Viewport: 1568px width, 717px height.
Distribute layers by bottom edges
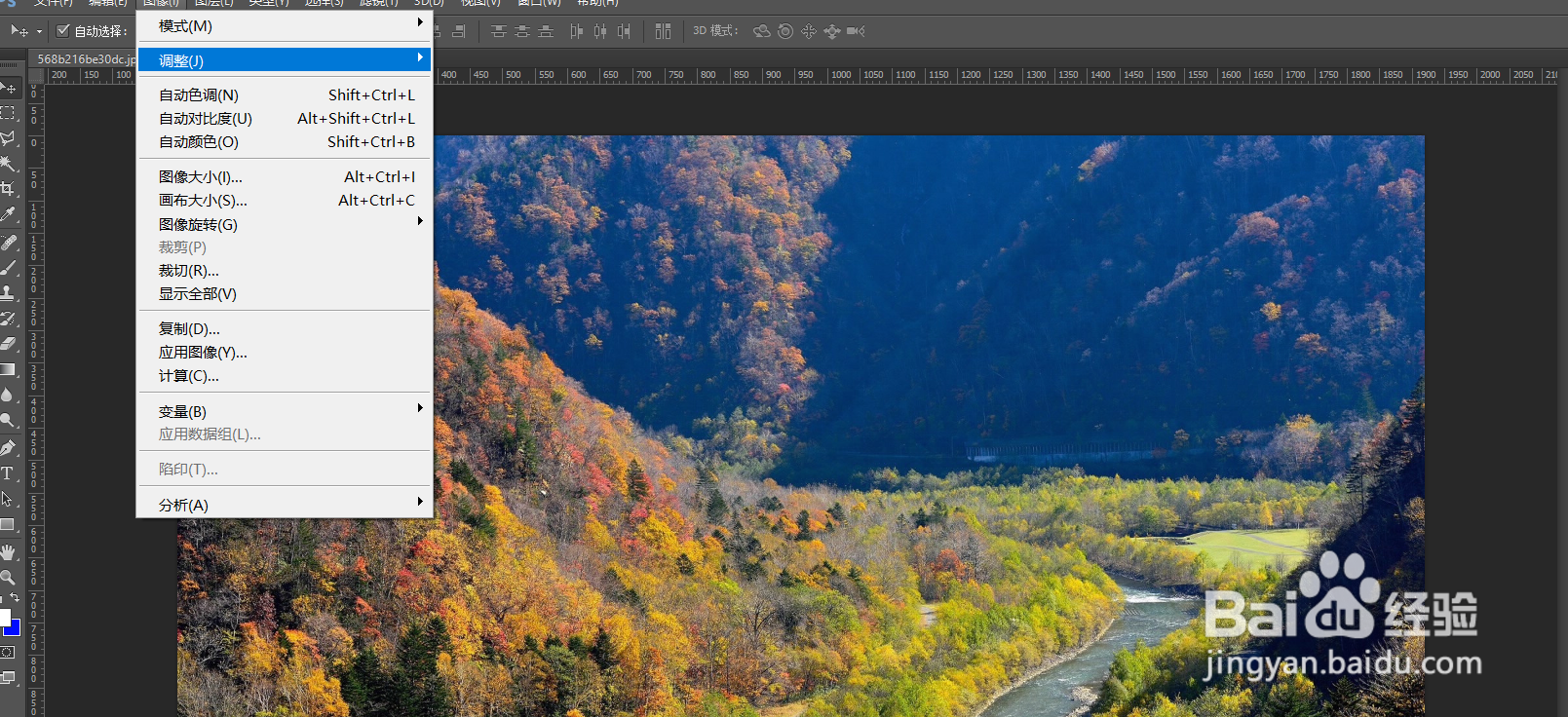coord(546,31)
